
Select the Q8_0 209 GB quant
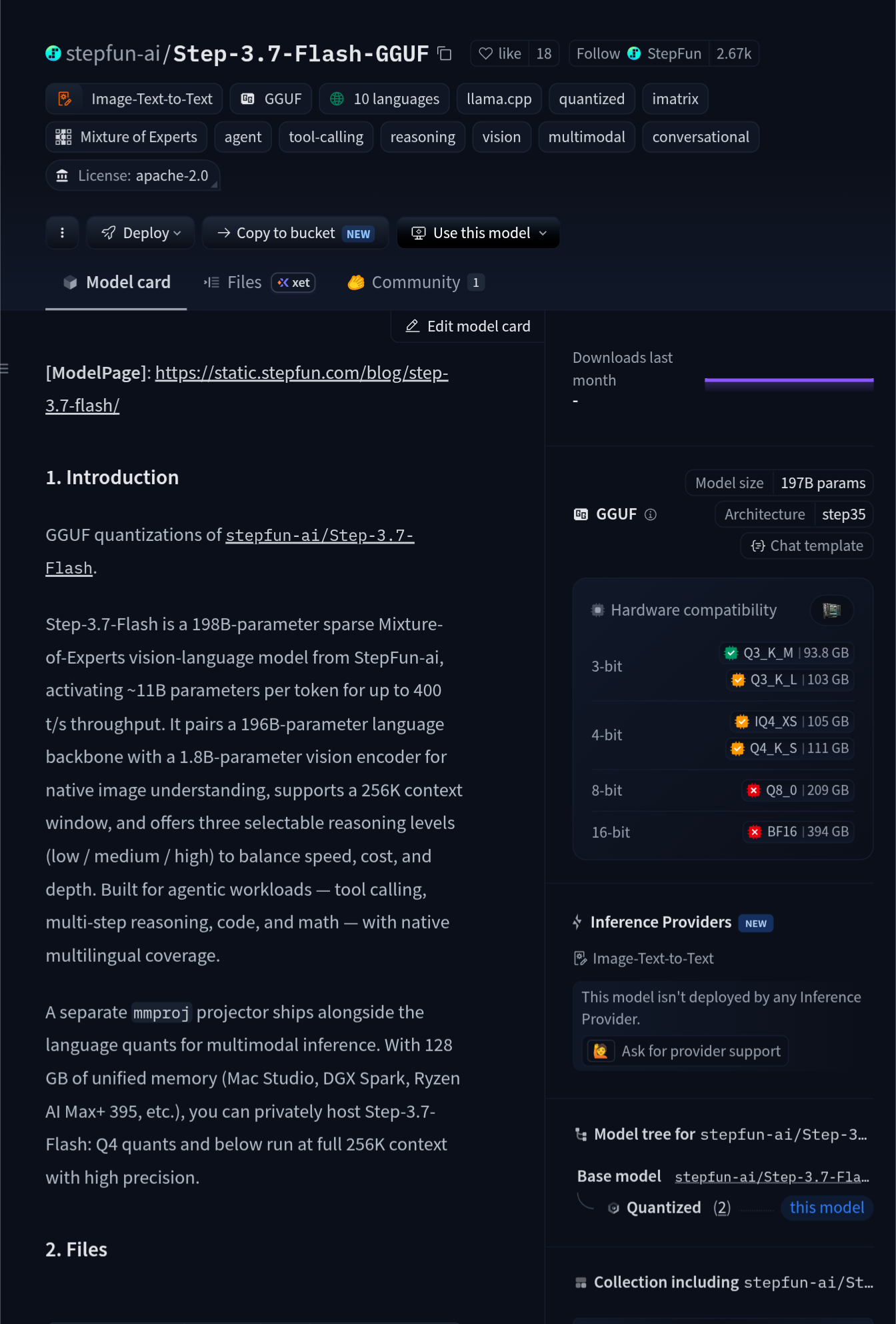pos(798,790)
